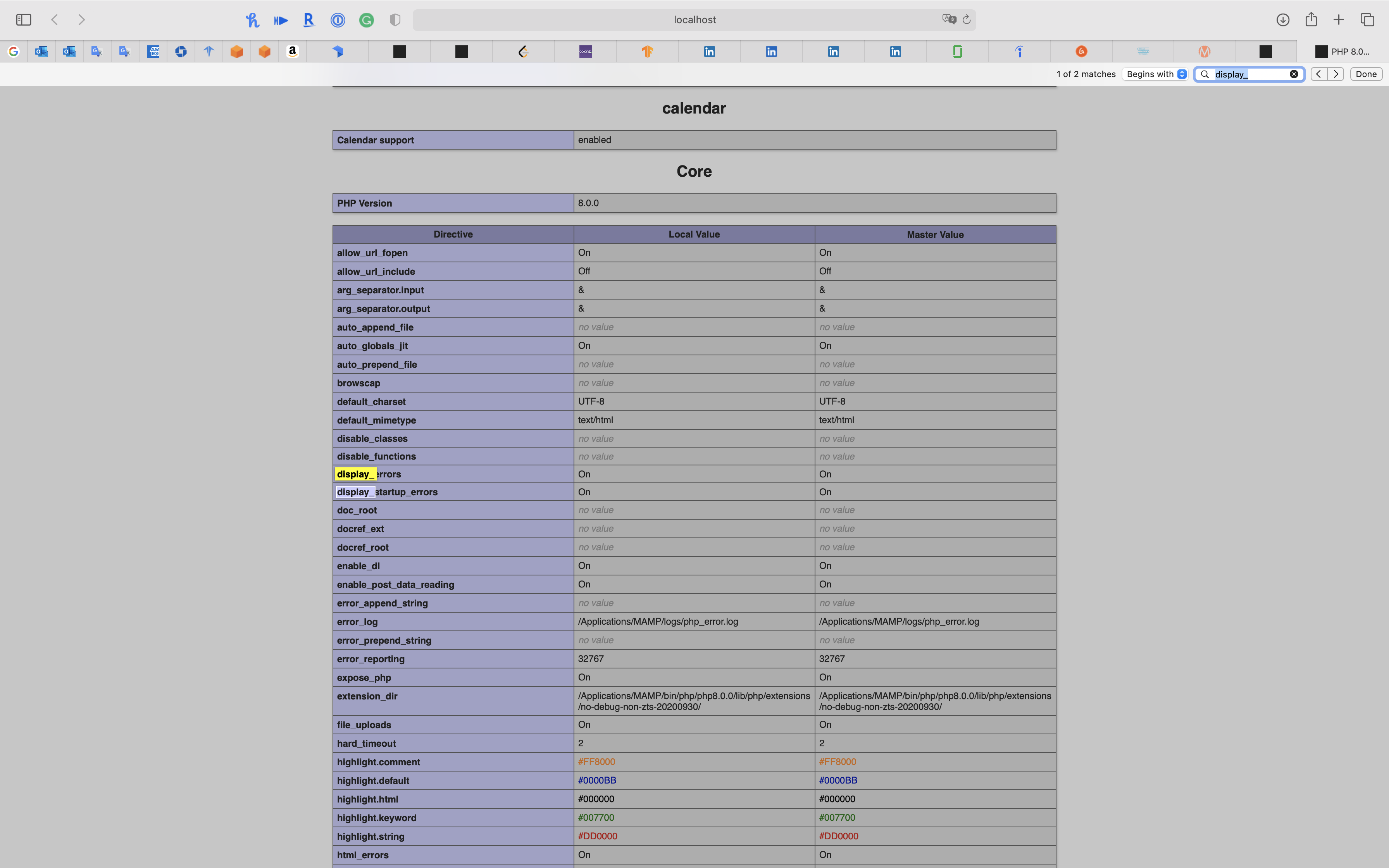Click the Share icon

[x=1311, y=19]
